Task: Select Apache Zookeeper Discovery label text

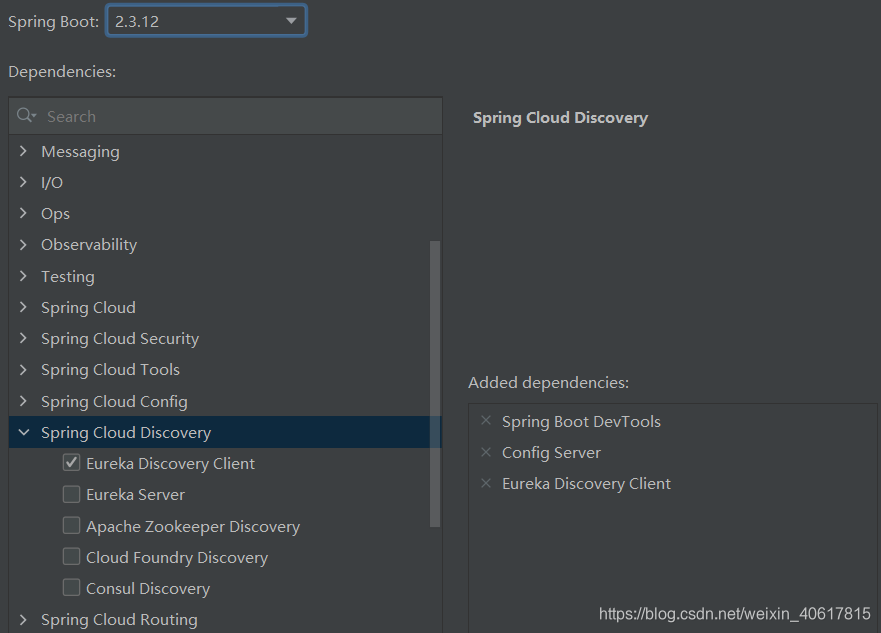Action: (x=193, y=527)
